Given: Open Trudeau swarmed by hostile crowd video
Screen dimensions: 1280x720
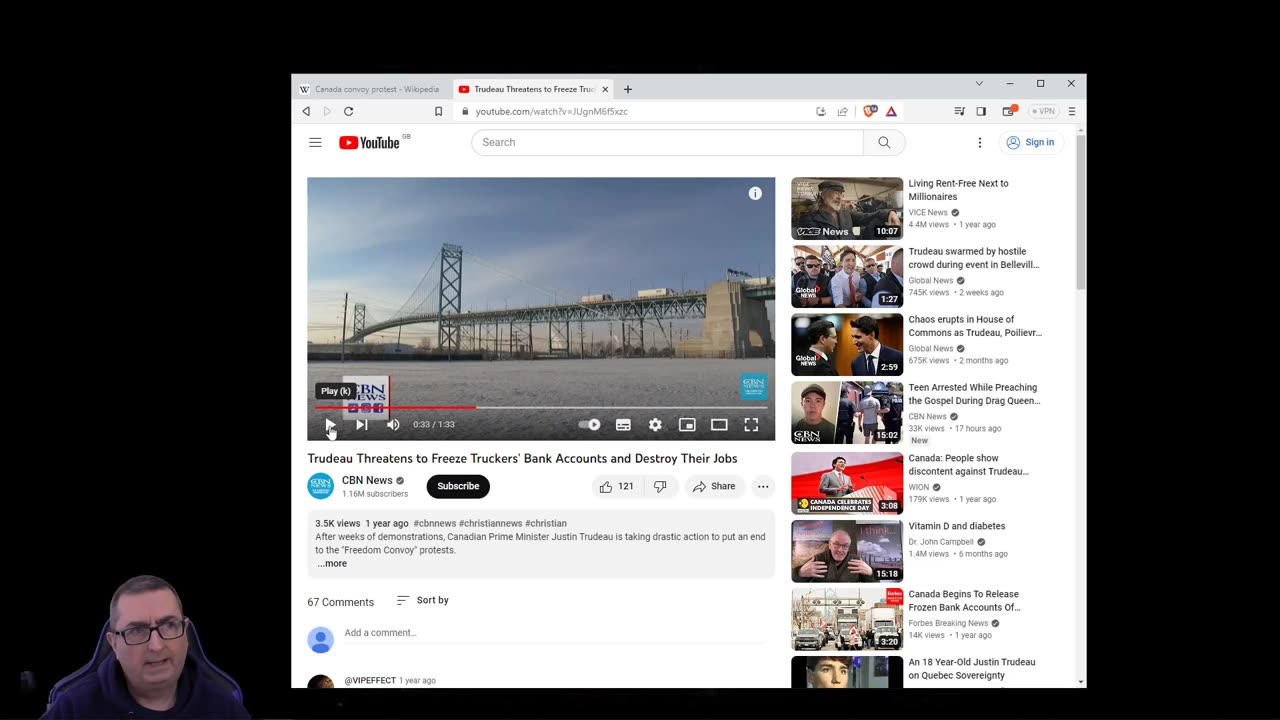Looking at the screenshot, I should [973, 258].
